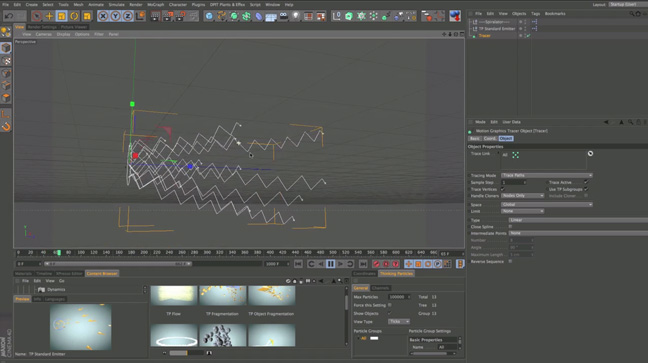This screenshot has height=363, width=648.
Task: Switch to the Thinking Particles tab
Action: pos(396,273)
